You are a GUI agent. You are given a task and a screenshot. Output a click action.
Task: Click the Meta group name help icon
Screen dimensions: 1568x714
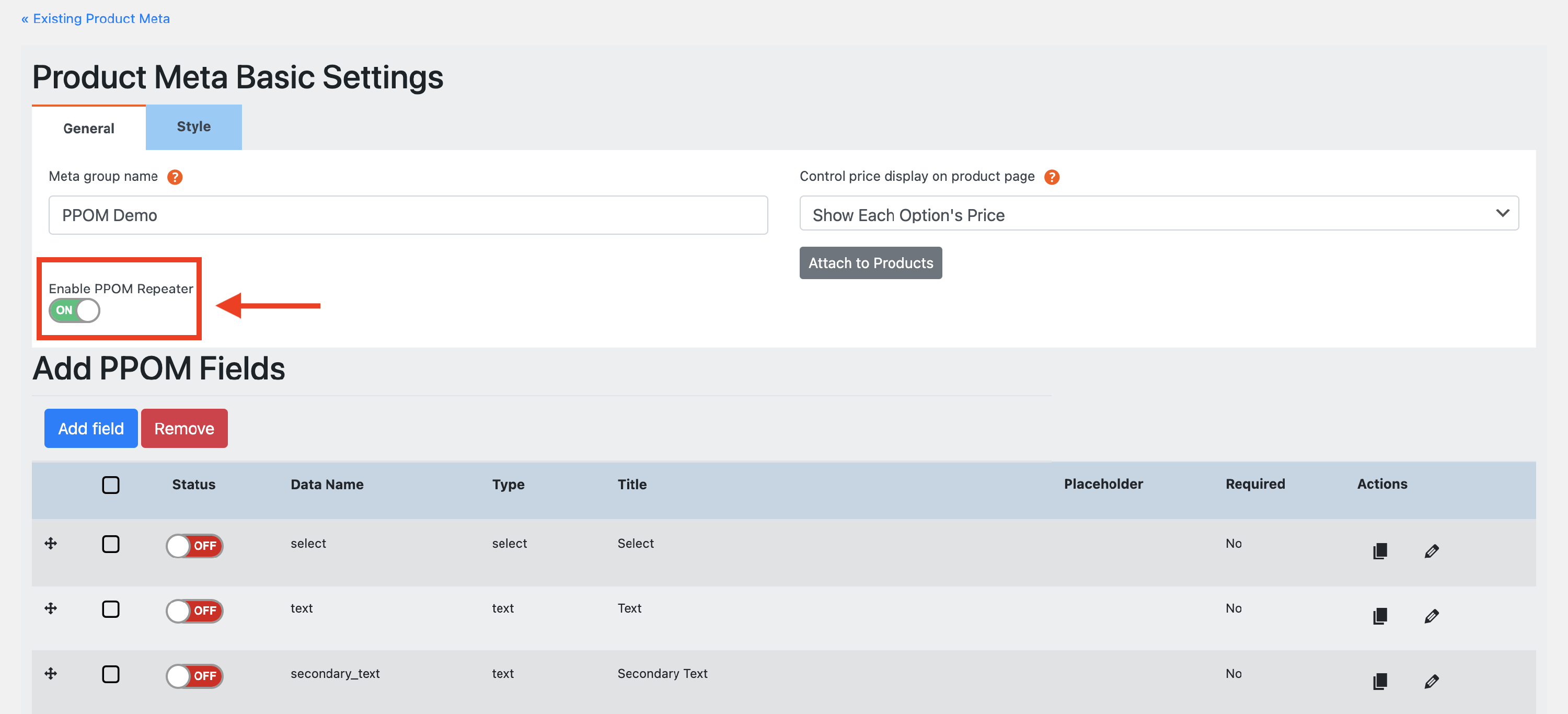tap(175, 177)
